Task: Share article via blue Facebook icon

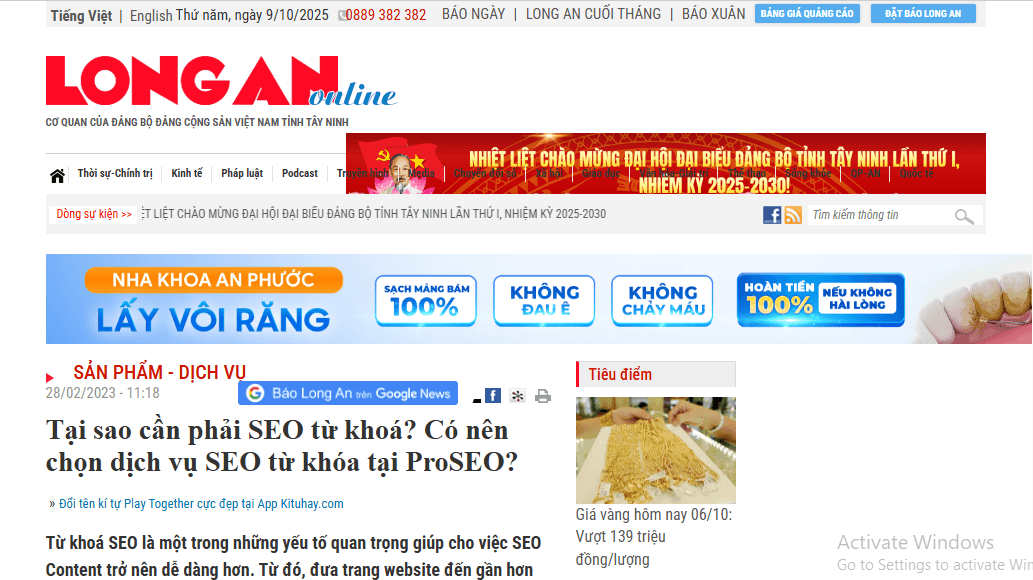Action: coord(493,395)
